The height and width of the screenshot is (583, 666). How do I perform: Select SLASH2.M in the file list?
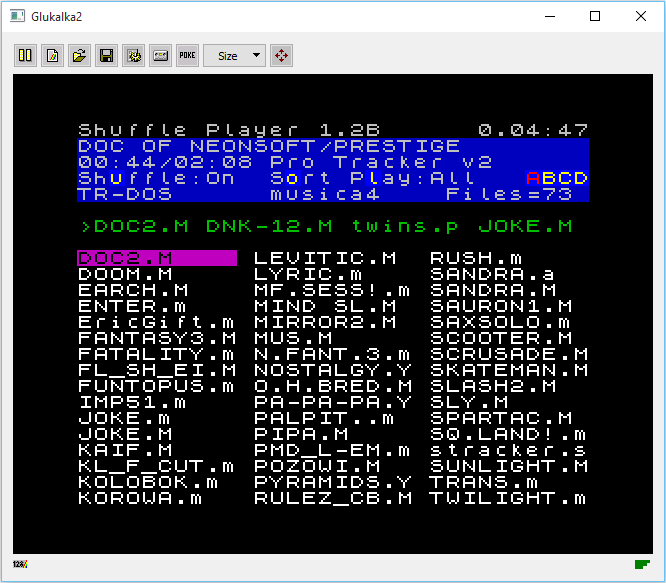coord(494,386)
